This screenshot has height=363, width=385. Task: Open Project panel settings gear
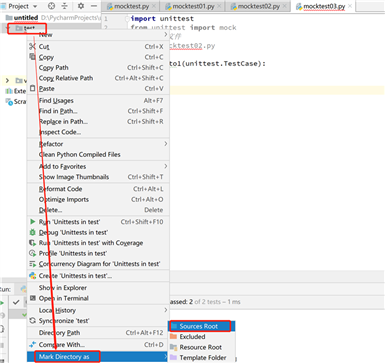(x=81, y=6)
